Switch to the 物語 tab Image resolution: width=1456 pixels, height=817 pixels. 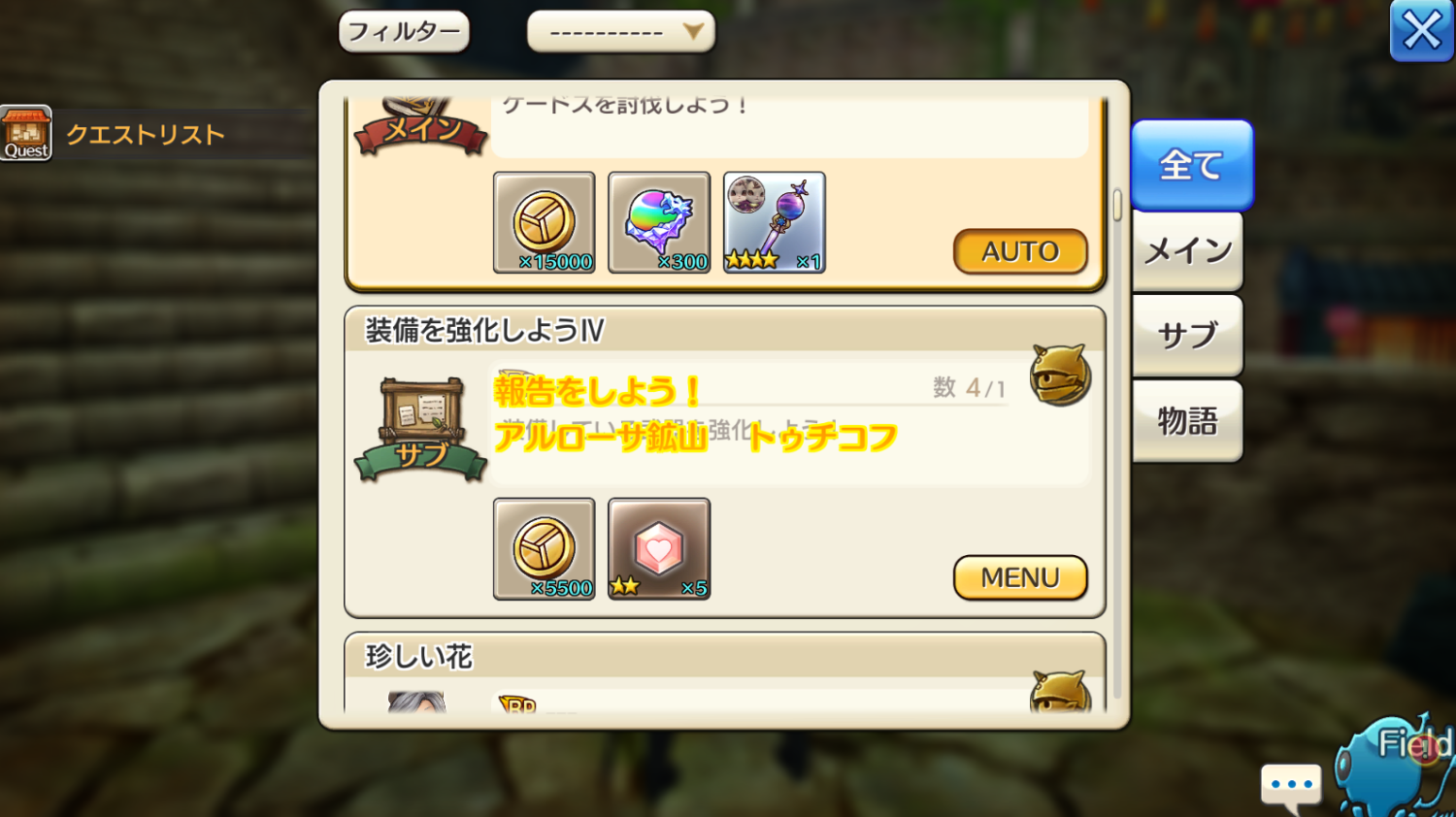point(1188,421)
